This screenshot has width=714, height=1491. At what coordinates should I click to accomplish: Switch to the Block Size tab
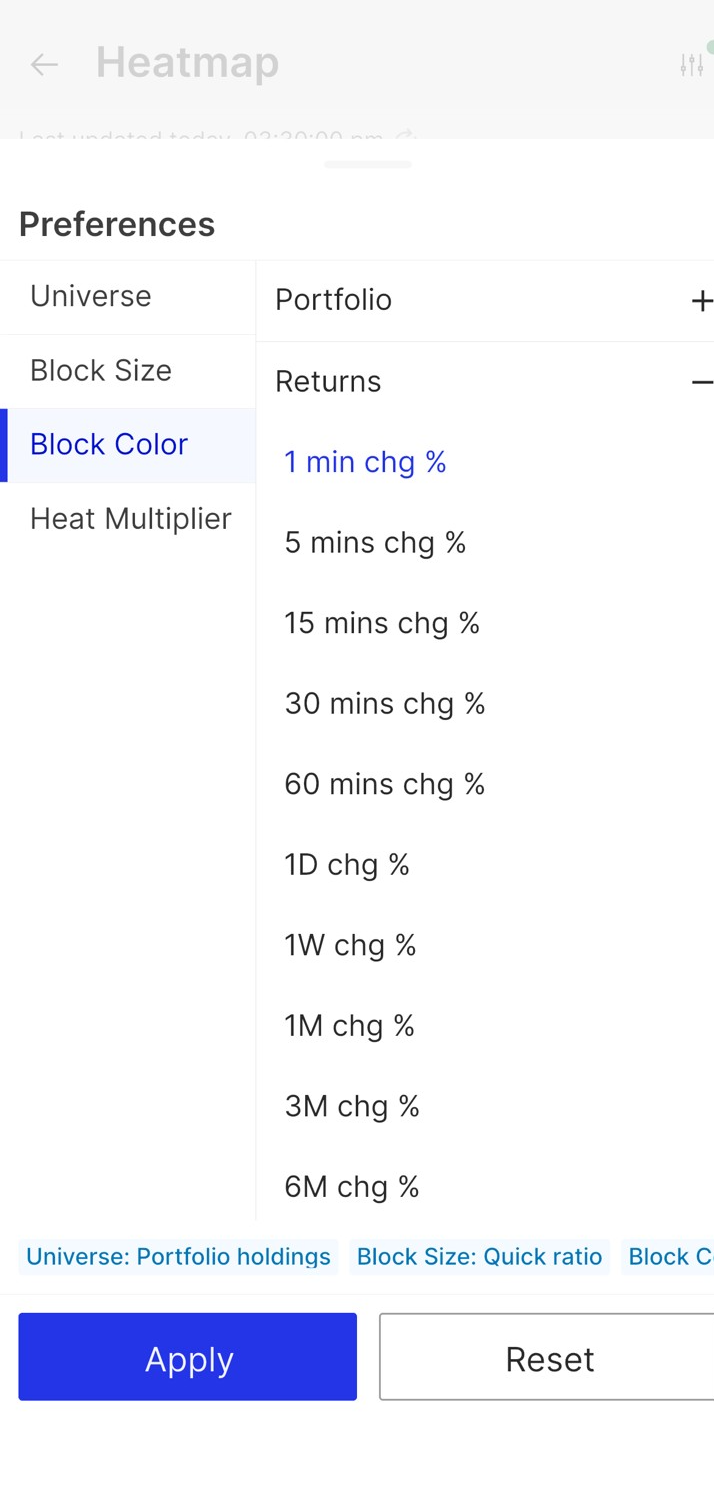[101, 371]
